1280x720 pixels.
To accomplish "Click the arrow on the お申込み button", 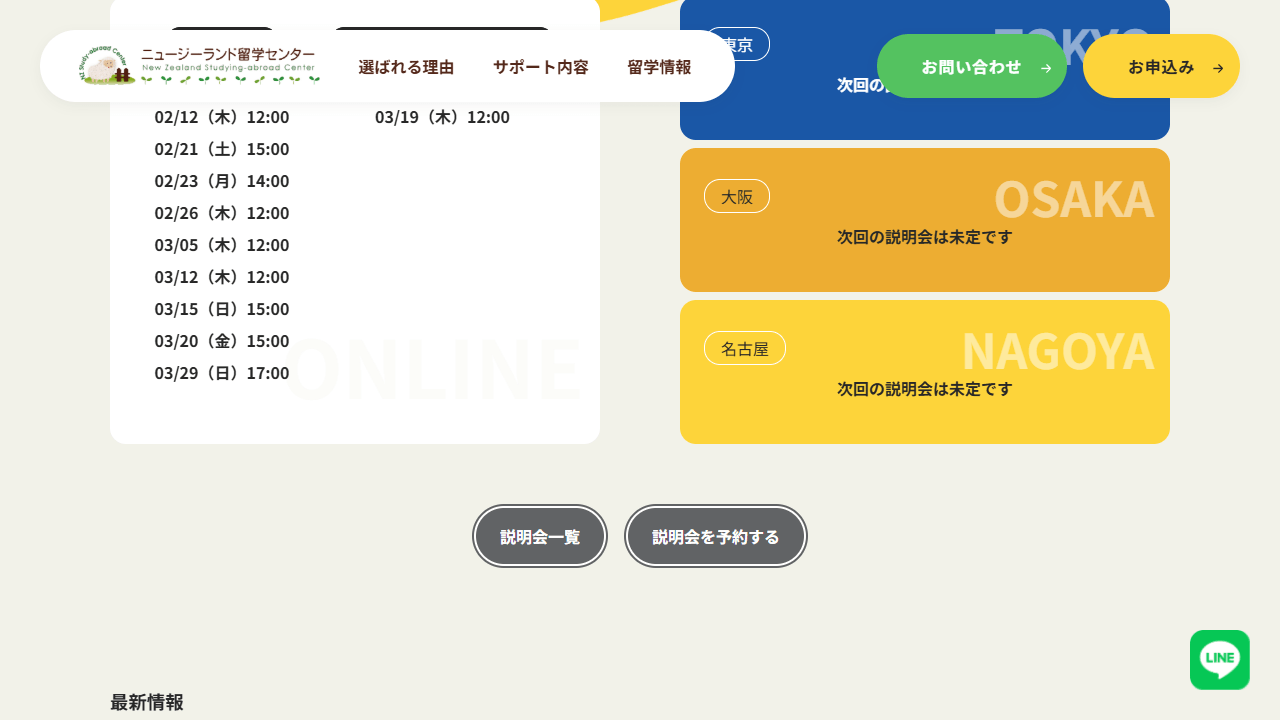I will (1218, 68).
